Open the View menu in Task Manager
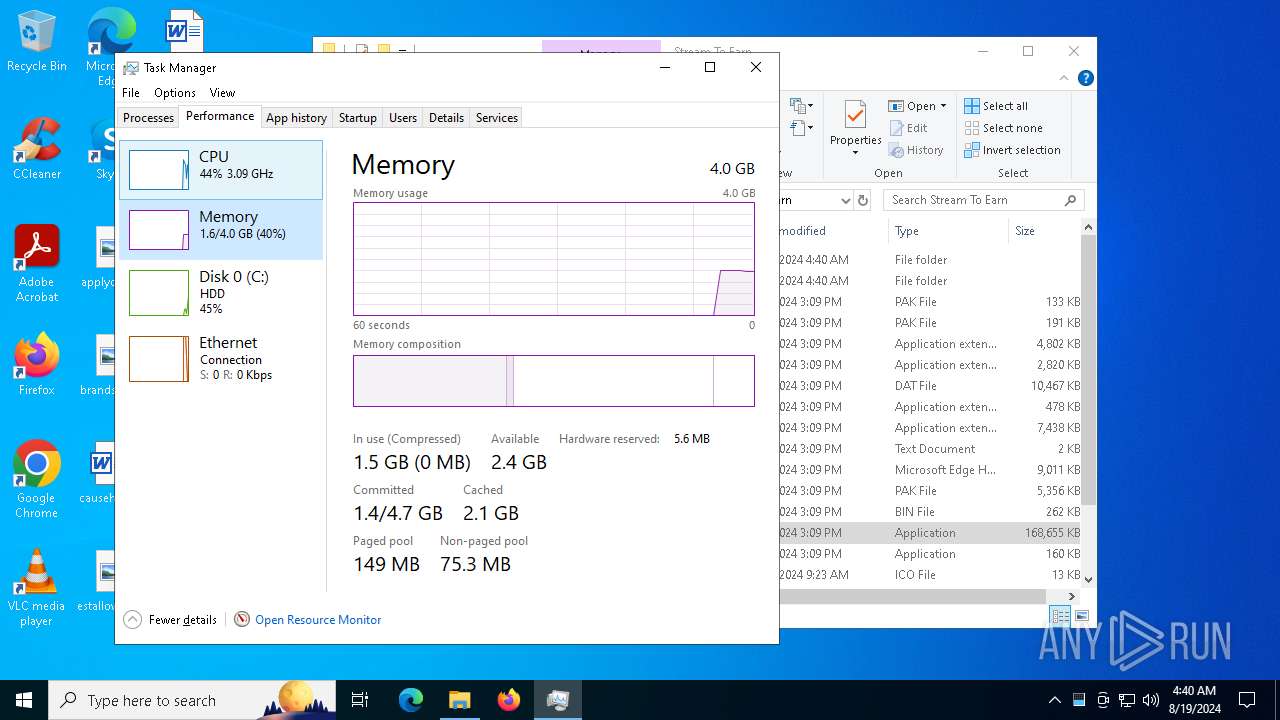Screen dimensions: 1280x720 coord(222,93)
